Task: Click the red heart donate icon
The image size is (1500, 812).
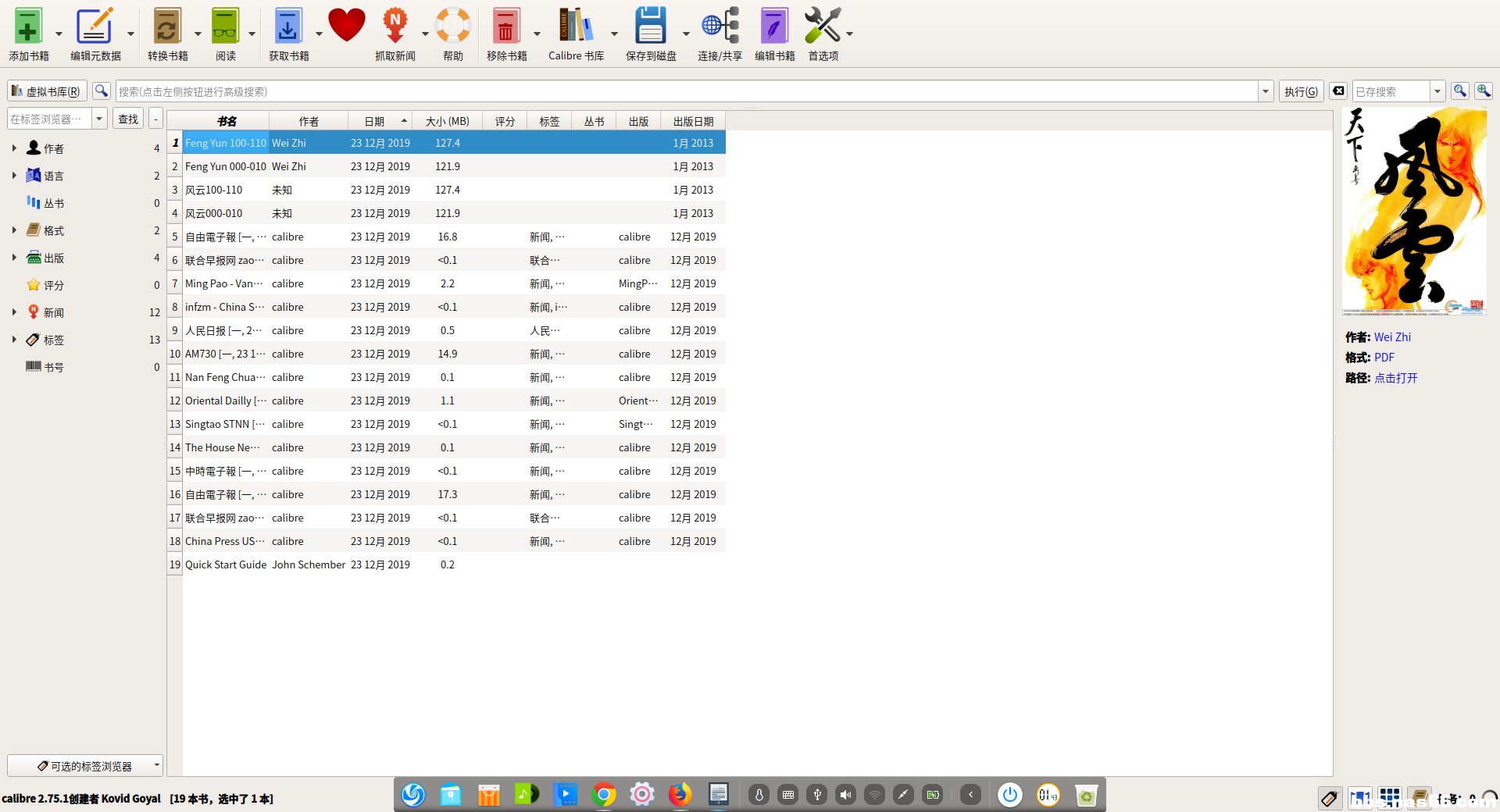Action: 347,25
